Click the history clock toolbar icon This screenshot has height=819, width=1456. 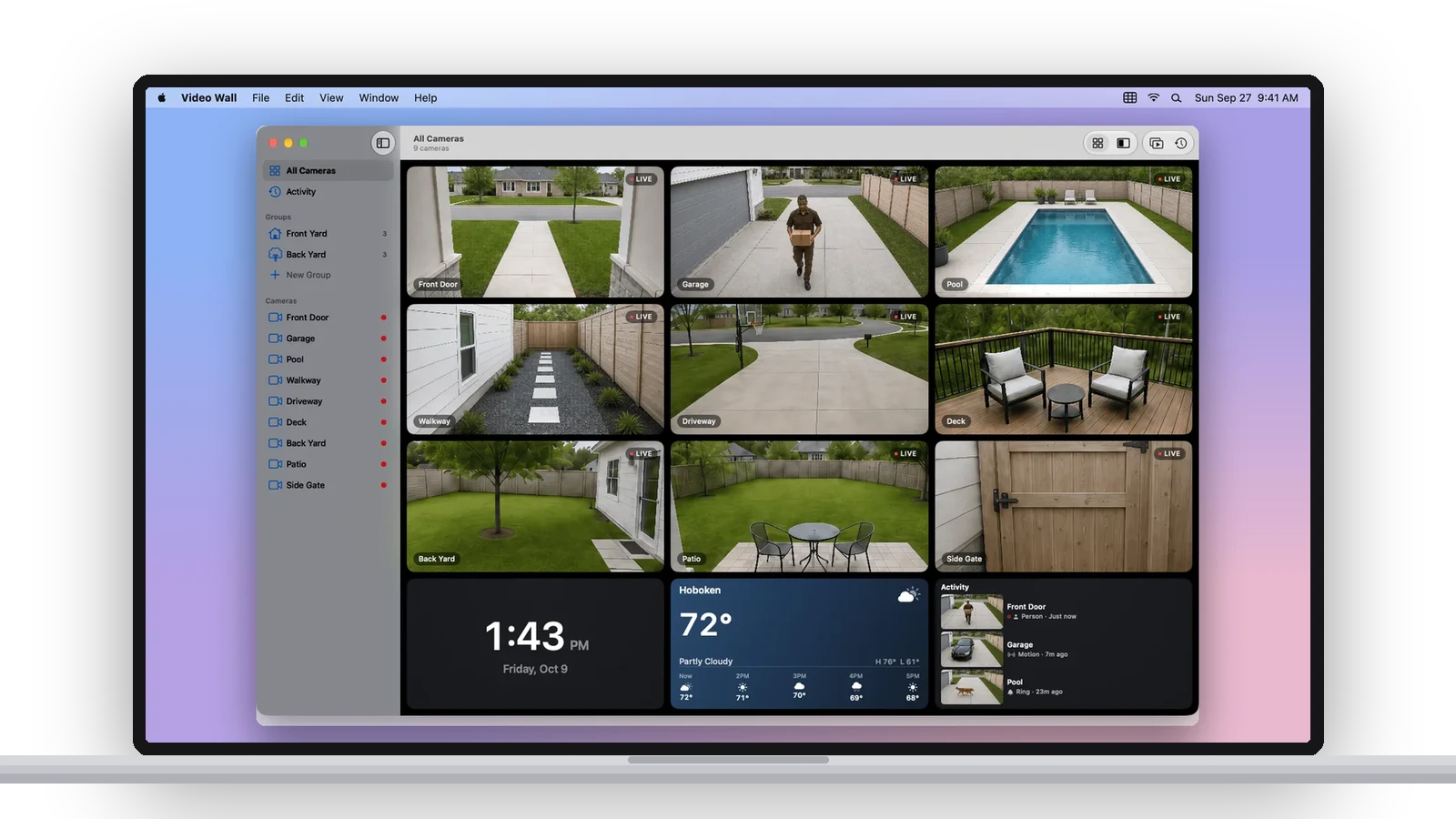[1181, 143]
